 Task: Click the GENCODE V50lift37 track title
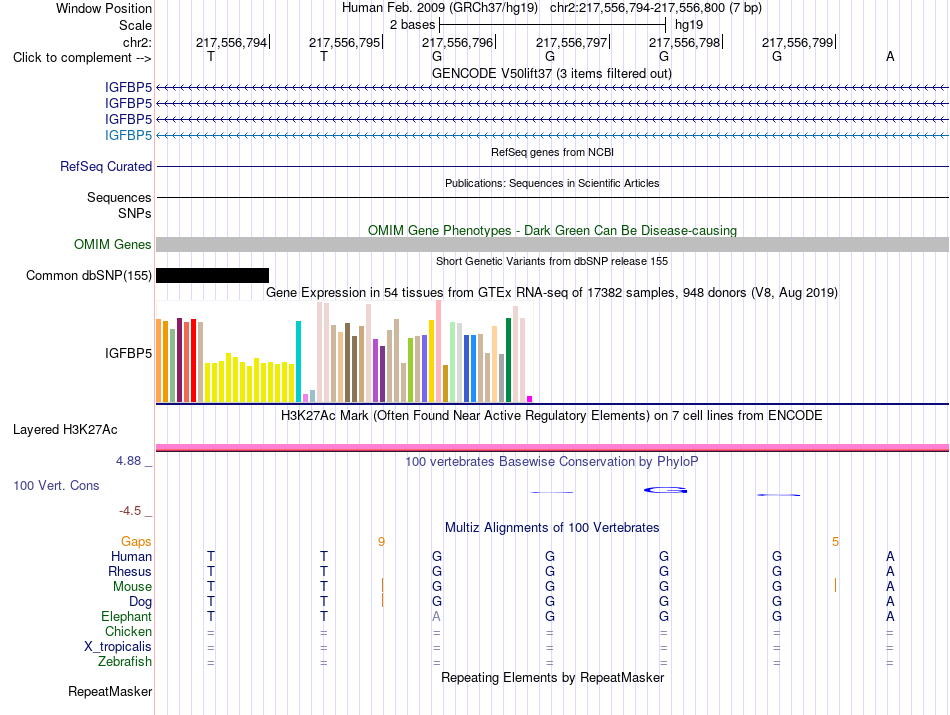pos(552,73)
